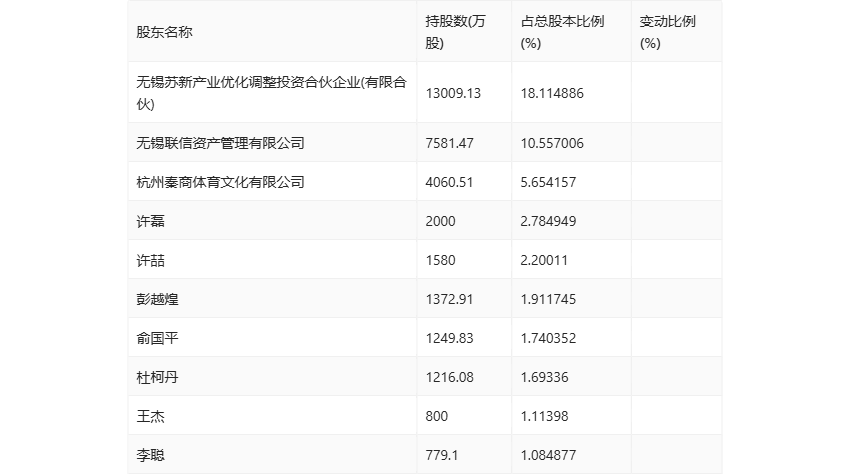Click the 变动比例(%) column header
This screenshot has width=850, height=474.
(667, 32)
